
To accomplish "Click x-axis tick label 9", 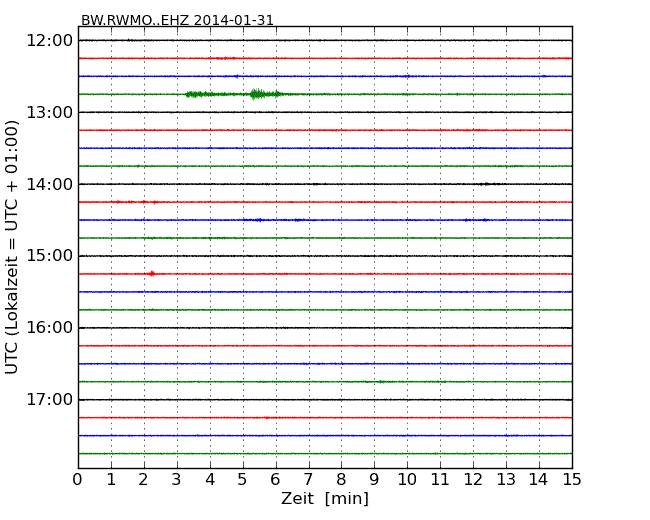I will click(x=374, y=480).
